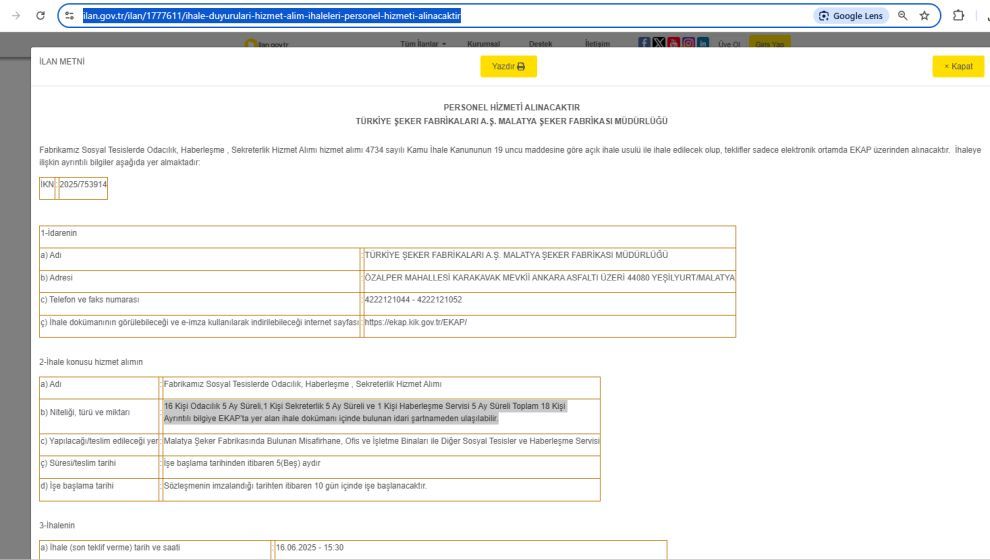Click the '3-İhalenin' section heading
Screen dimensions: 990x560
tap(57, 525)
